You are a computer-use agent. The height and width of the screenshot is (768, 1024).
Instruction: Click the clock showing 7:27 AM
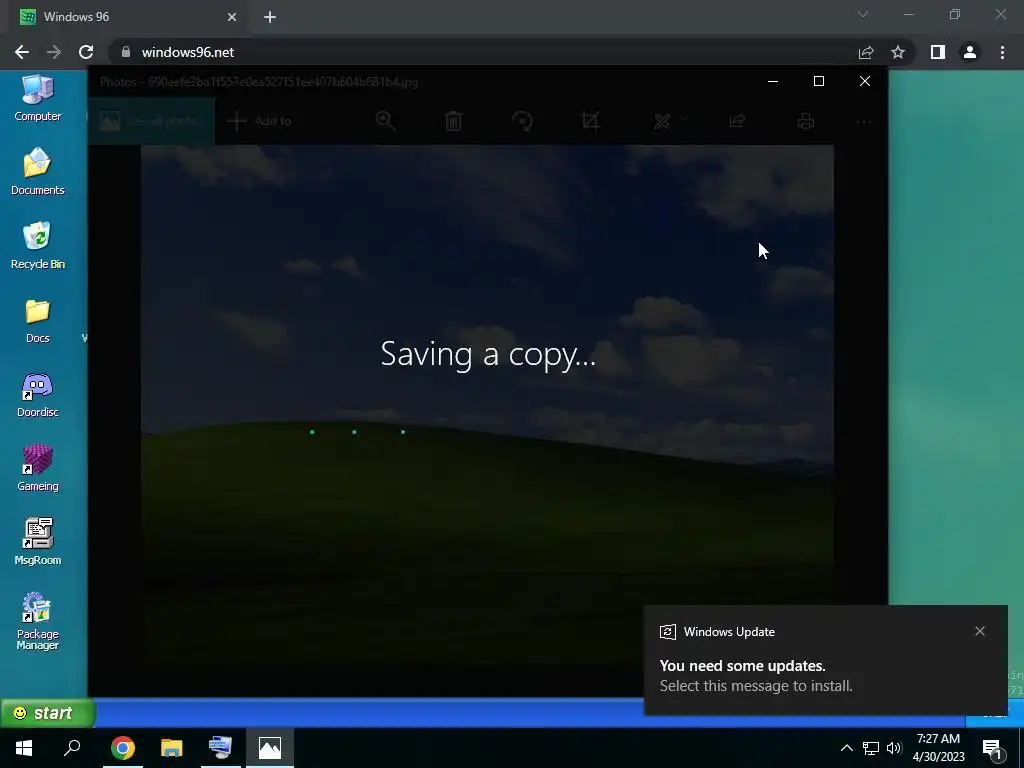[938, 748]
